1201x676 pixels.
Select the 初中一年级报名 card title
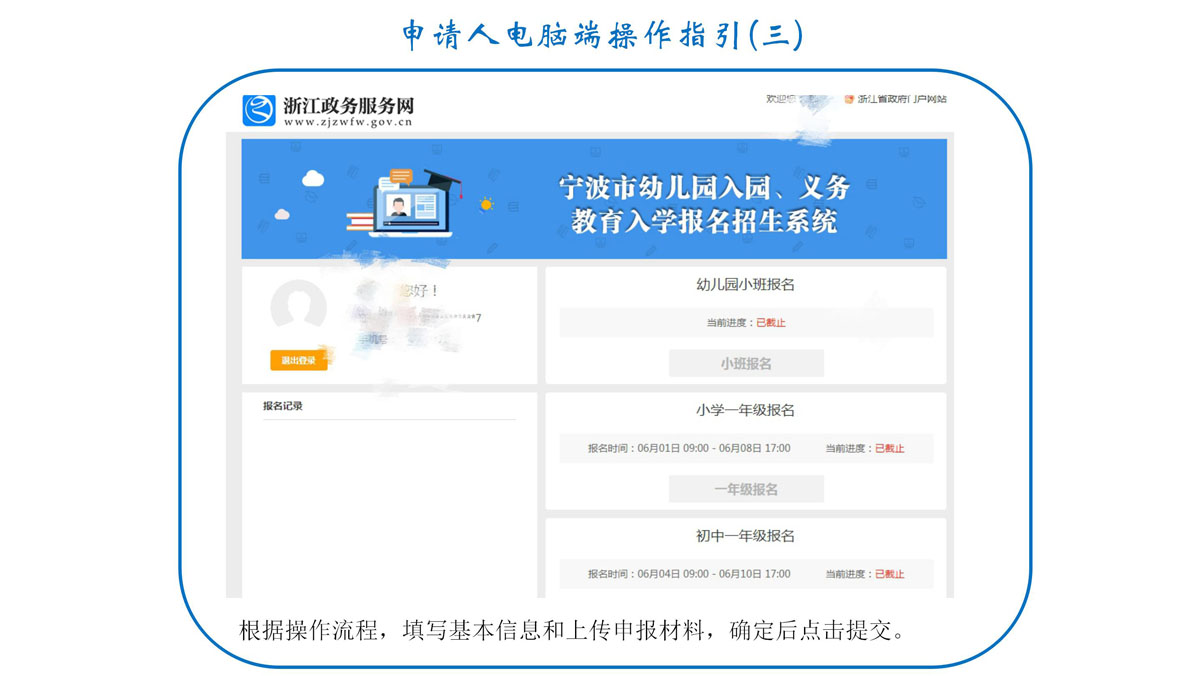[x=745, y=537]
